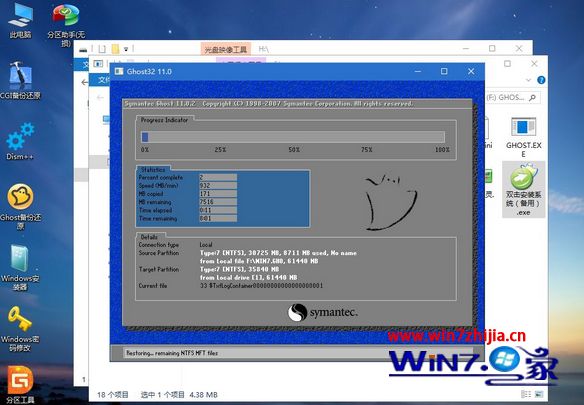
Task: Click the folder icon in the rear explorer title bar
Action: click(x=116, y=49)
